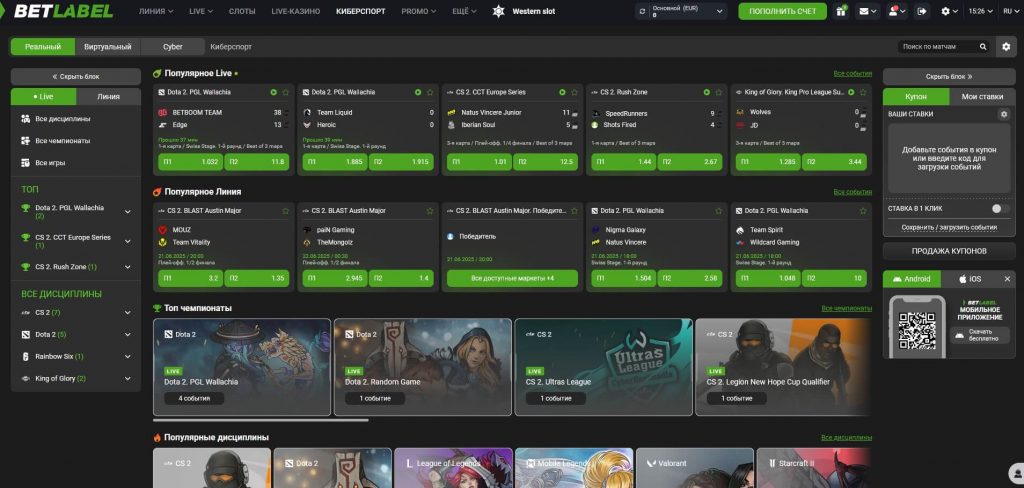Click the ПОПОЛНИТЬ СЧЕТ button
This screenshot has height=488, width=1024.
[782, 11]
